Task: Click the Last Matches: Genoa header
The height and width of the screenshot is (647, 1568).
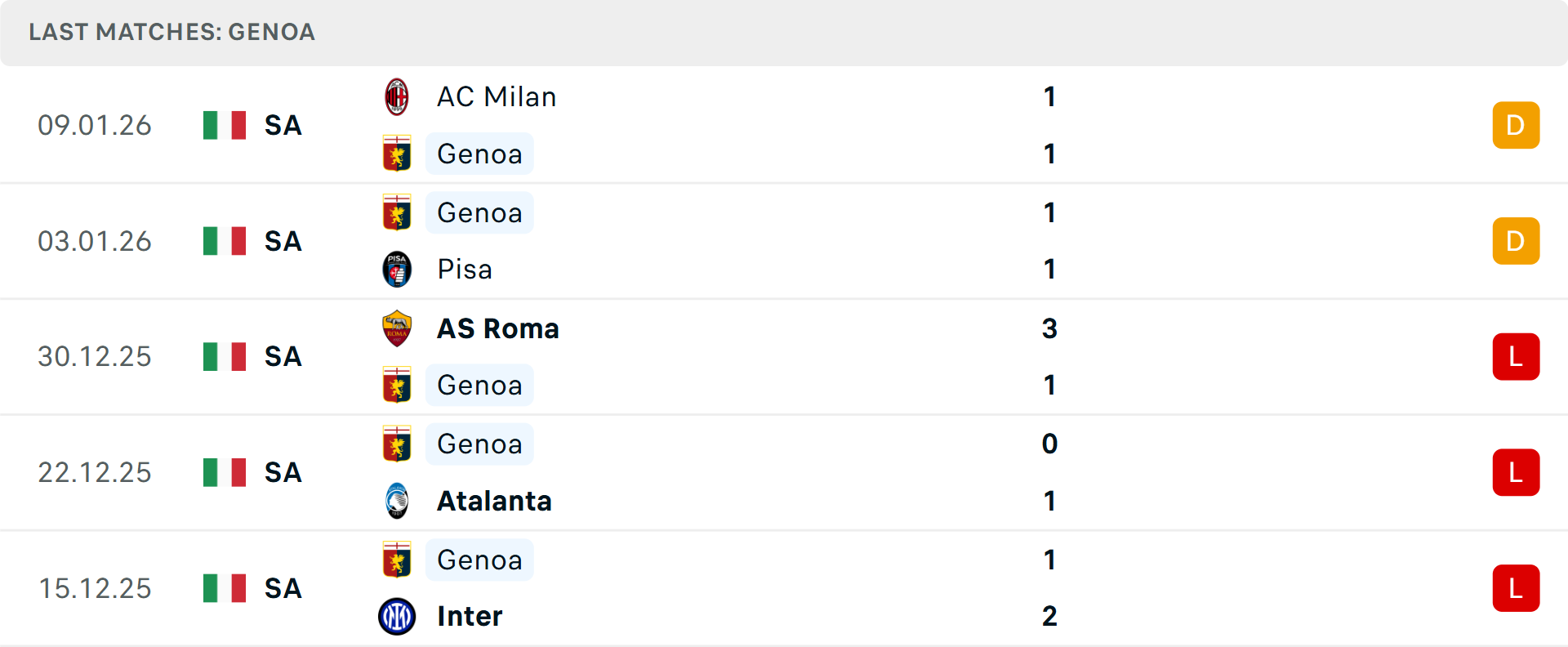Action: (x=171, y=33)
